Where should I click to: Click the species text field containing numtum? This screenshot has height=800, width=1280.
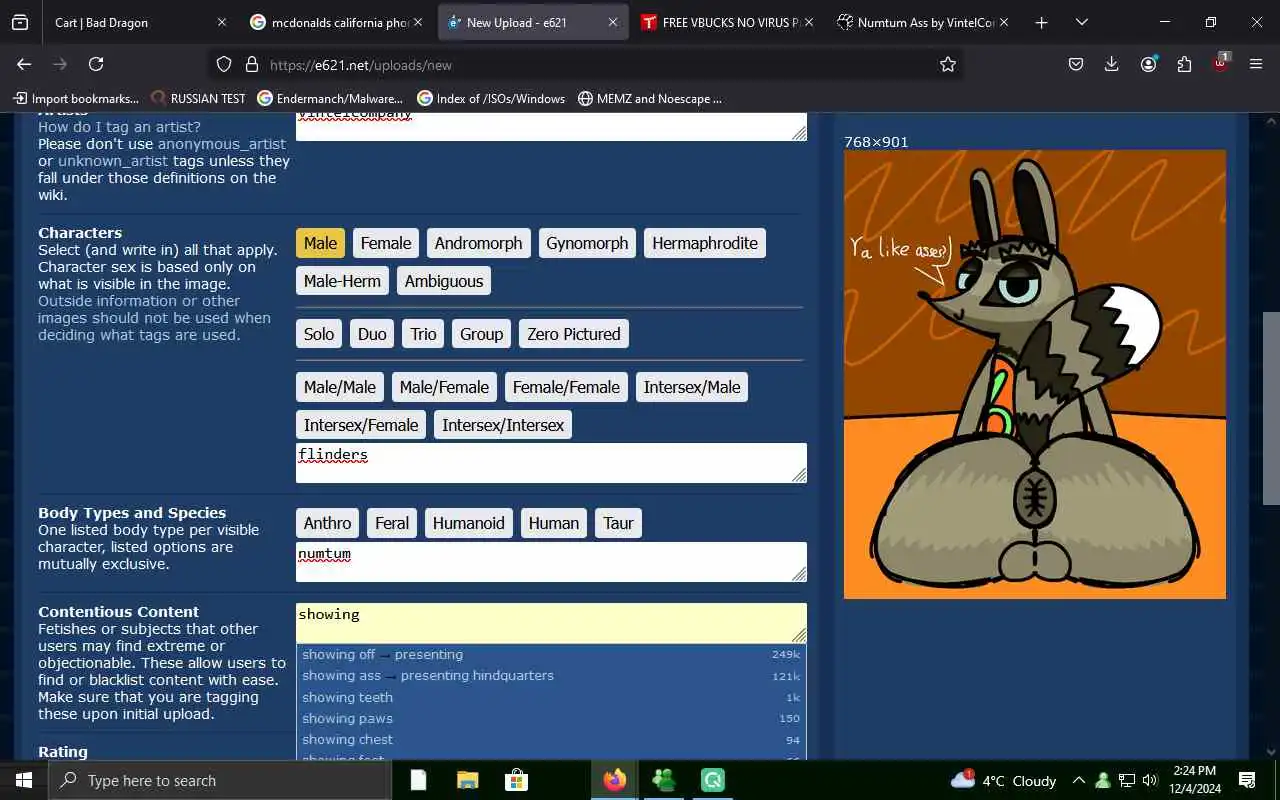click(x=551, y=562)
